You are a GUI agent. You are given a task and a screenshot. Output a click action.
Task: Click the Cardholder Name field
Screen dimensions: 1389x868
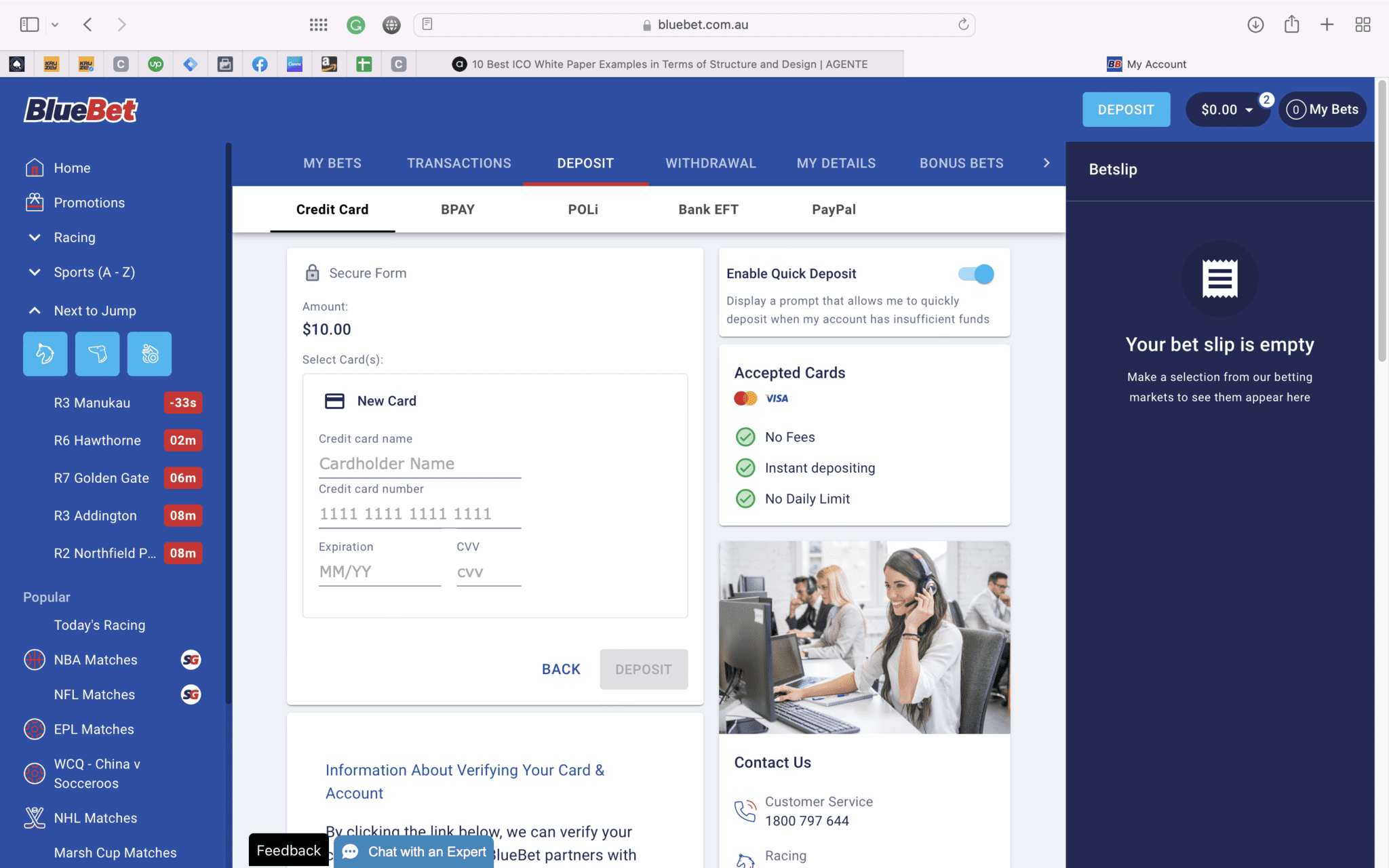click(420, 464)
